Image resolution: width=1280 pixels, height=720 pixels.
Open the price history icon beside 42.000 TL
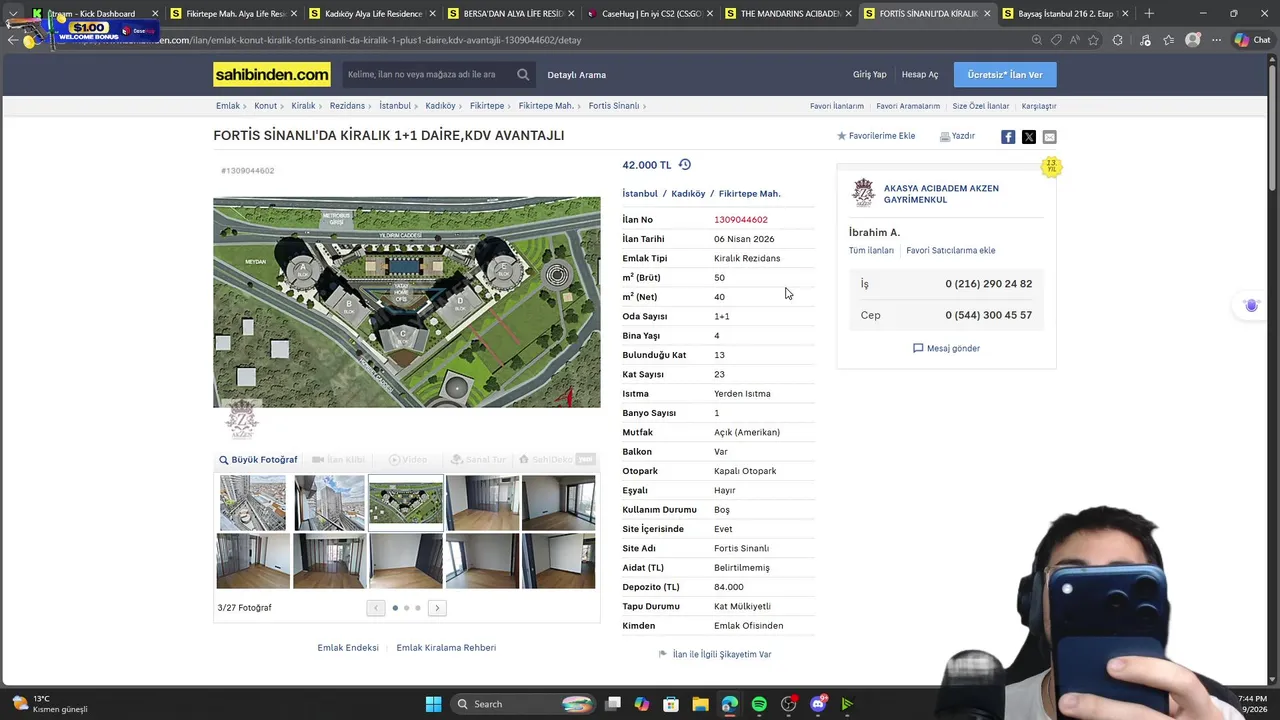[685, 165]
